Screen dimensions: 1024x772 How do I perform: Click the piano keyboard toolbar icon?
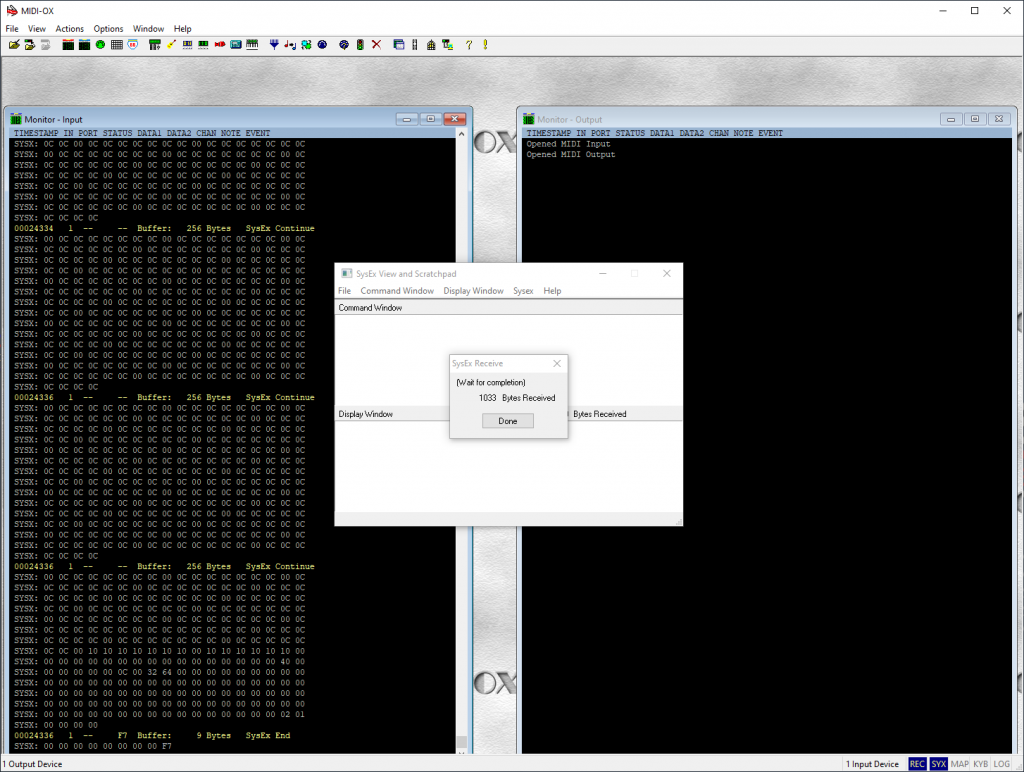click(x=252, y=44)
